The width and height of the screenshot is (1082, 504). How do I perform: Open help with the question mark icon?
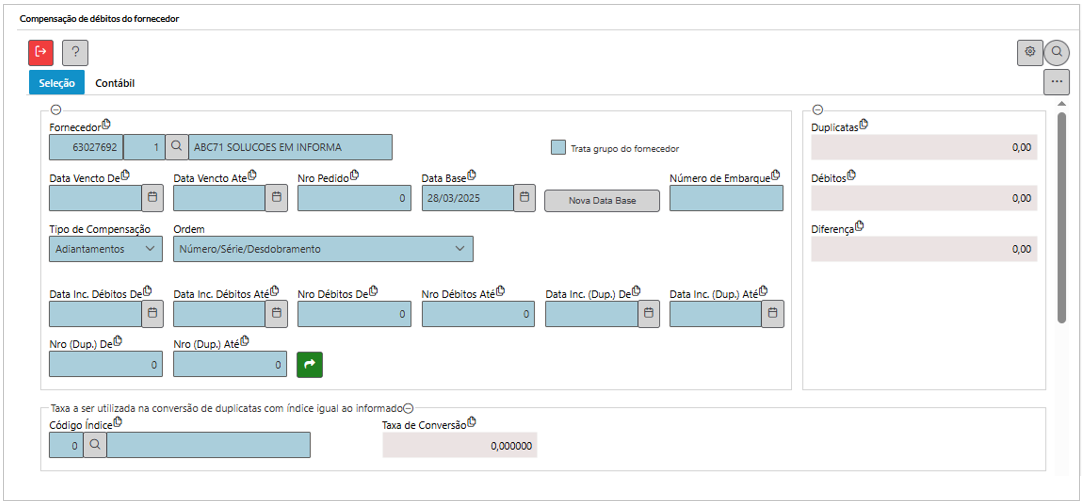click(75, 53)
